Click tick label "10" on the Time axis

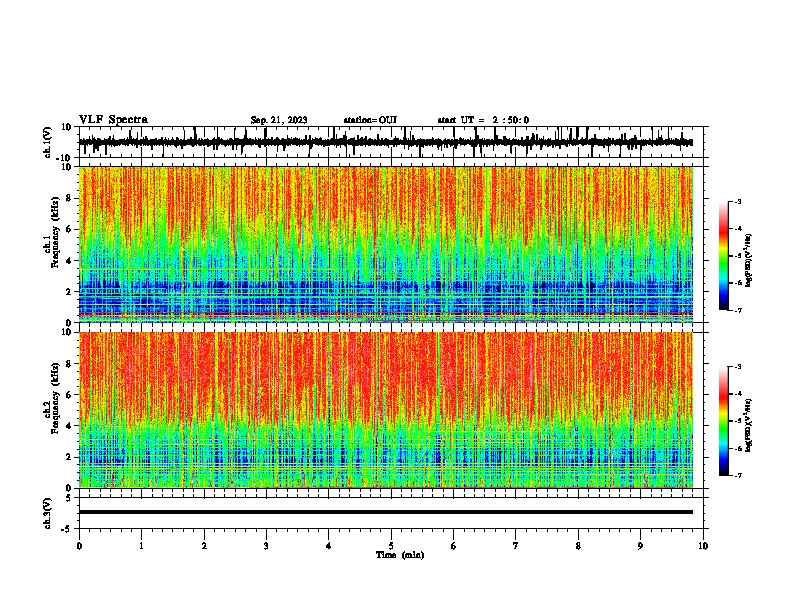point(703,546)
